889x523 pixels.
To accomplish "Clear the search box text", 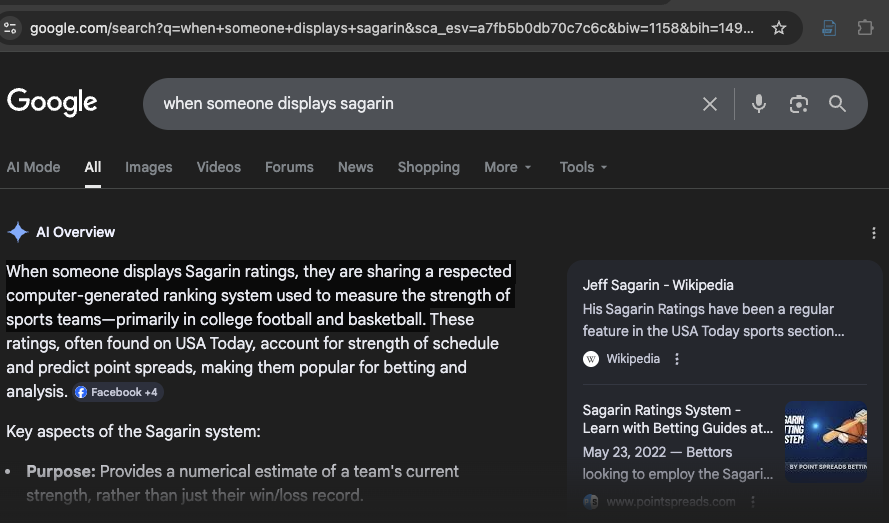I will (710, 104).
